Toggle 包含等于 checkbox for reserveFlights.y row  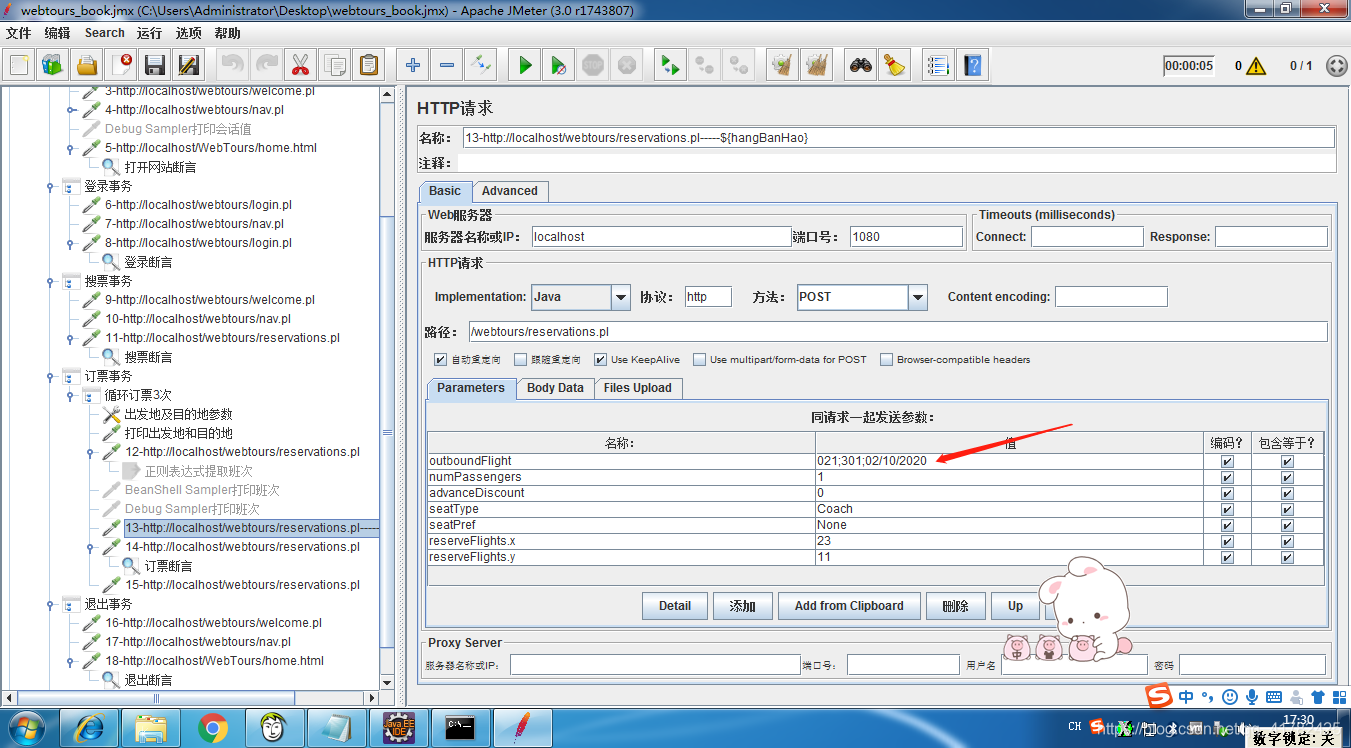point(1287,557)
